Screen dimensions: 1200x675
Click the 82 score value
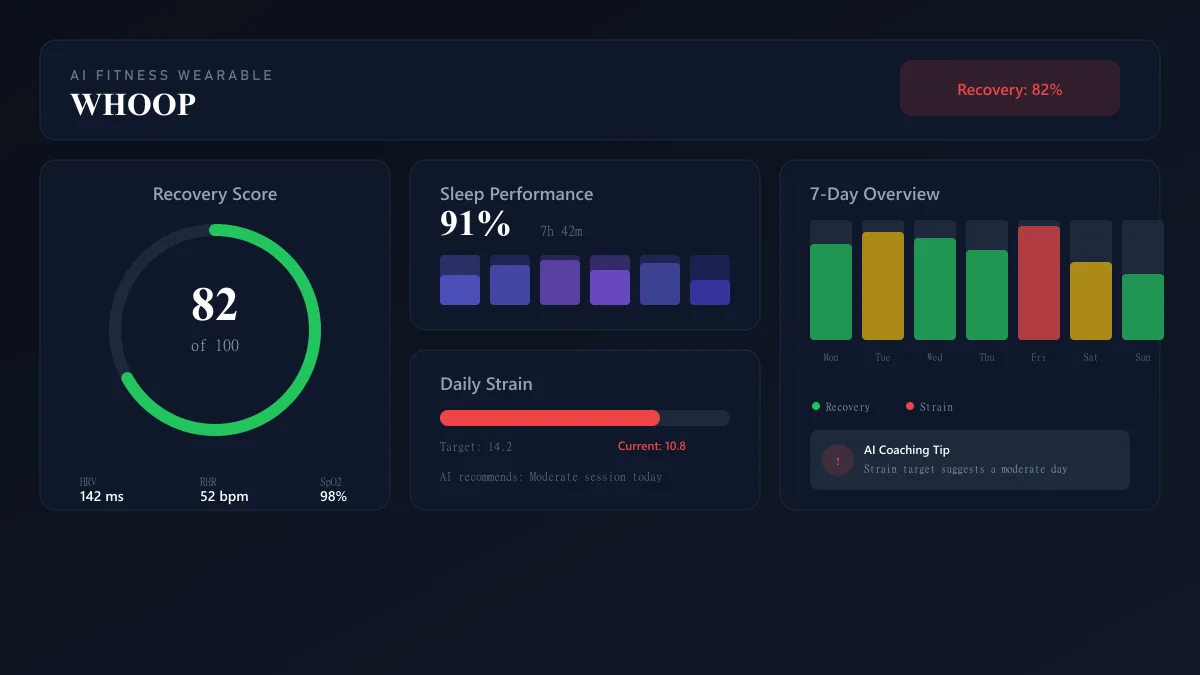(x=215, y=305)
